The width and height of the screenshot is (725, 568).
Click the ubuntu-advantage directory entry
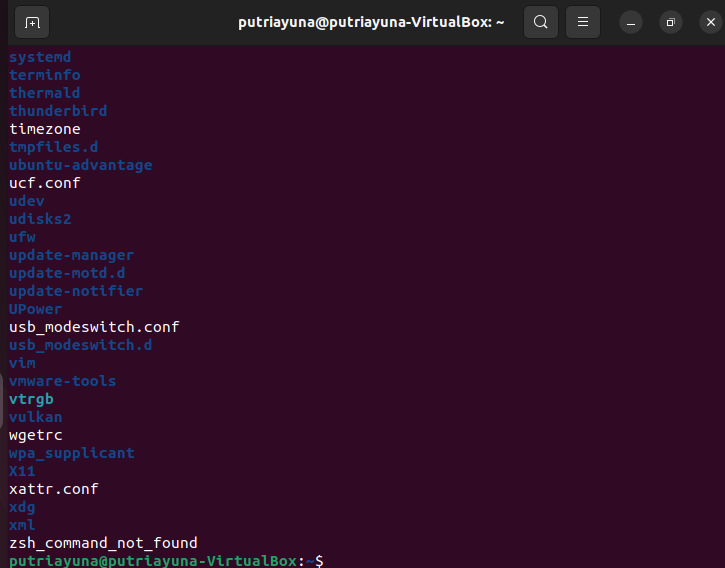coord(80,165)
